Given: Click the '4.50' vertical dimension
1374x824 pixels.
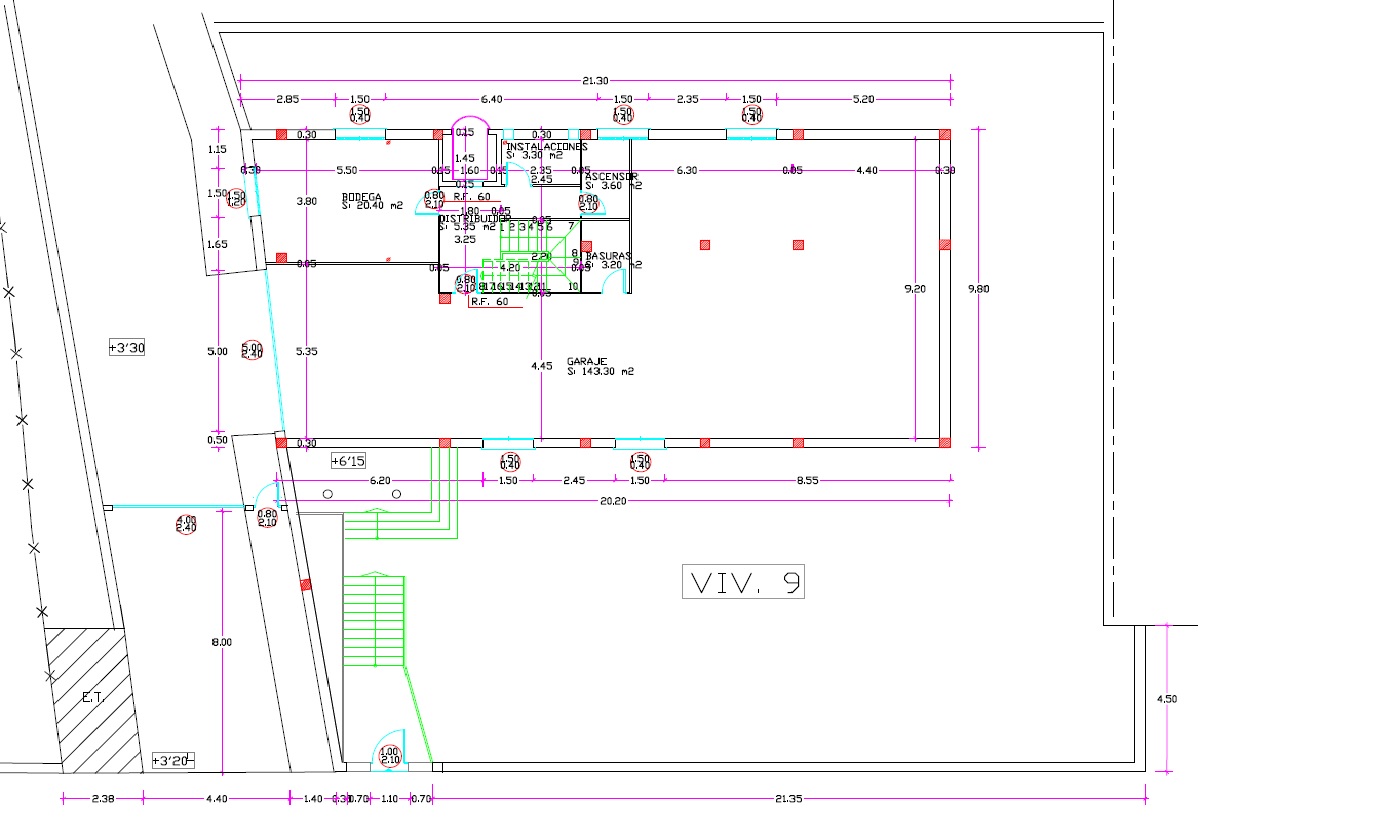Looking at the screenshot, I should coord(1167,699).
